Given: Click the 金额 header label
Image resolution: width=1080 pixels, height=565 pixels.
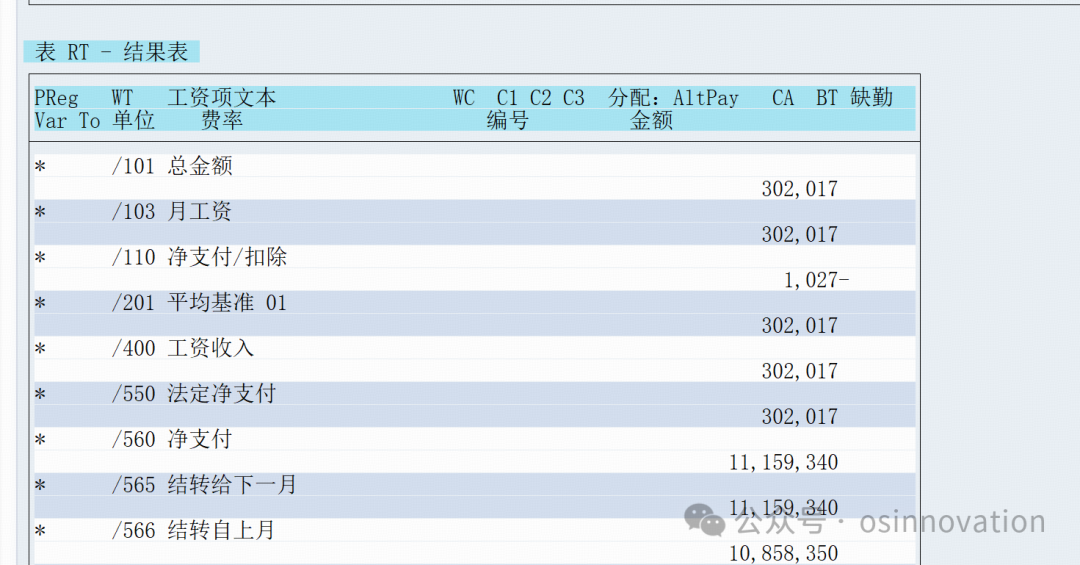Looking at the screenshot, I should point(651,121).
